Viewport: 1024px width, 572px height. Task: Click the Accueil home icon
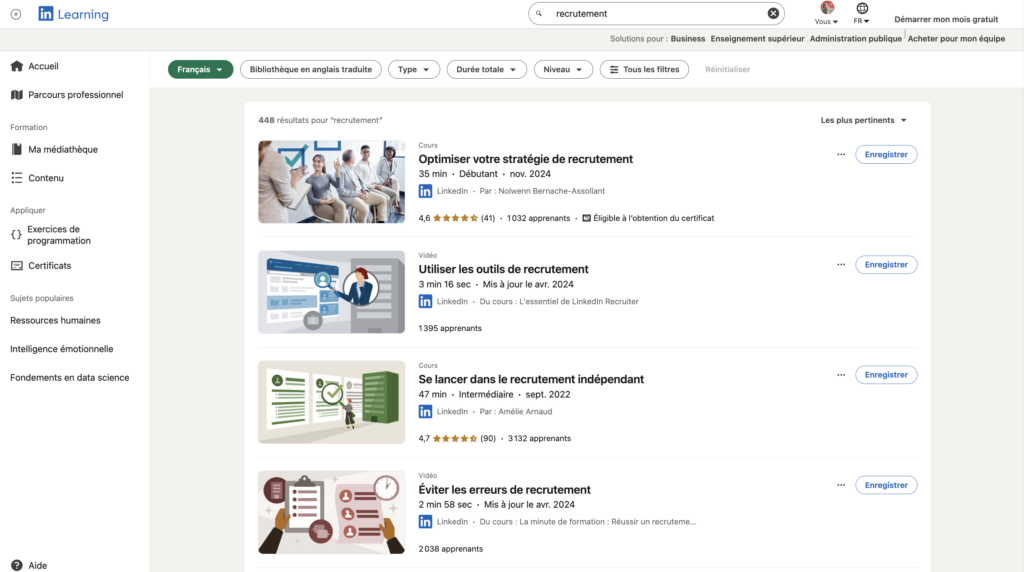point(16,66)
